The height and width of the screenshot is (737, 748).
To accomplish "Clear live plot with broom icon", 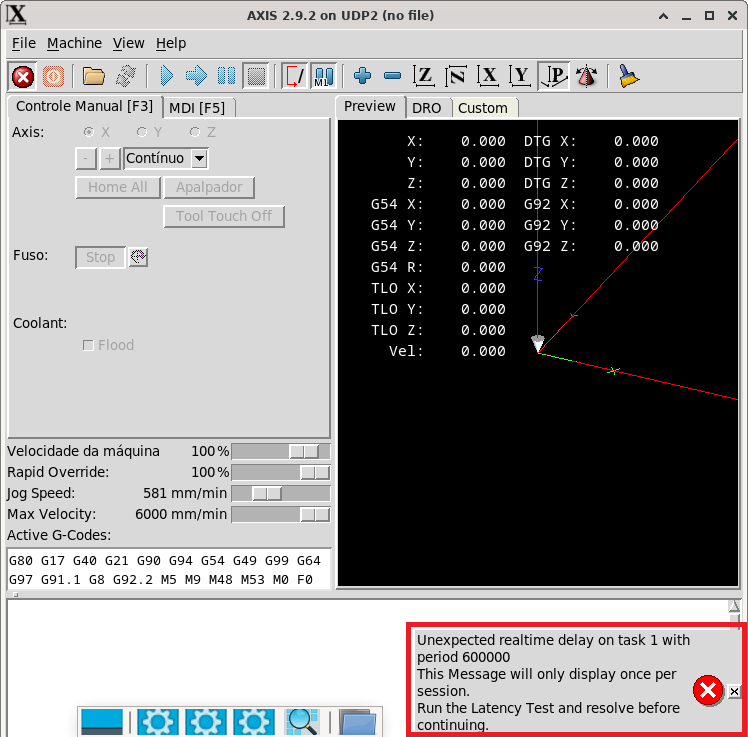I will [628, 76].
